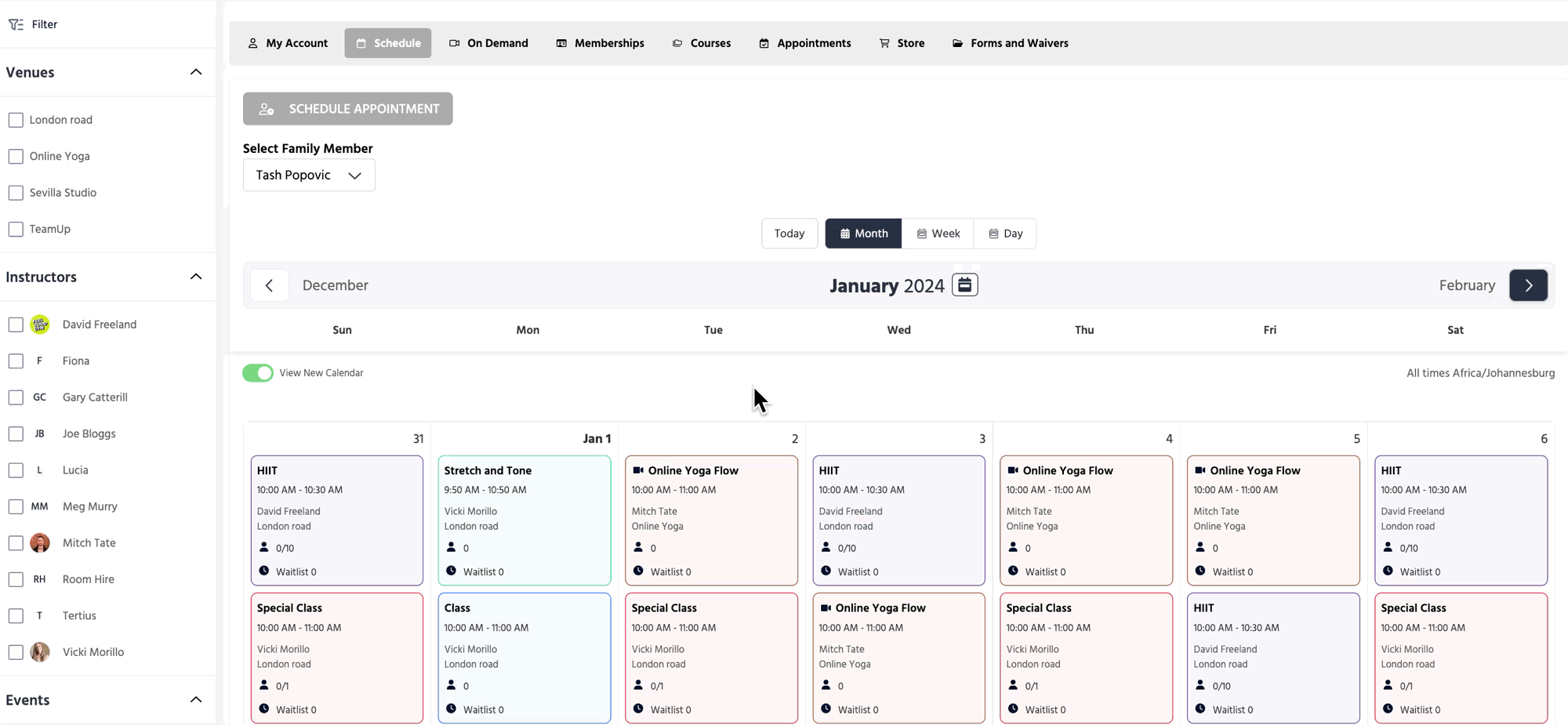
Task: Open the Stretch and Tone class card
Action: [x=524, y=520]
